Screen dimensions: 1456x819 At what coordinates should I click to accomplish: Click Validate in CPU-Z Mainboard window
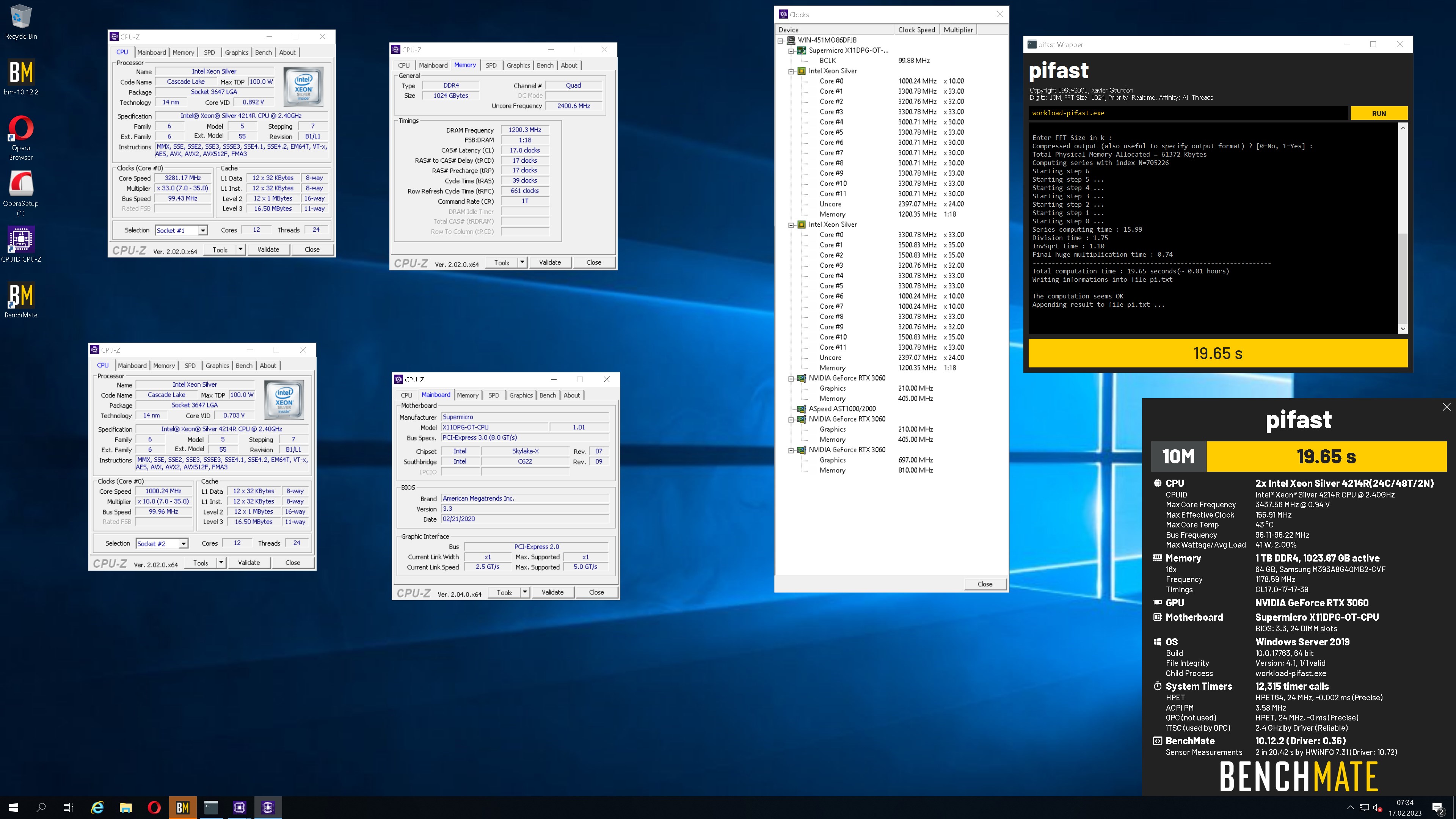(x=552, y=592)
